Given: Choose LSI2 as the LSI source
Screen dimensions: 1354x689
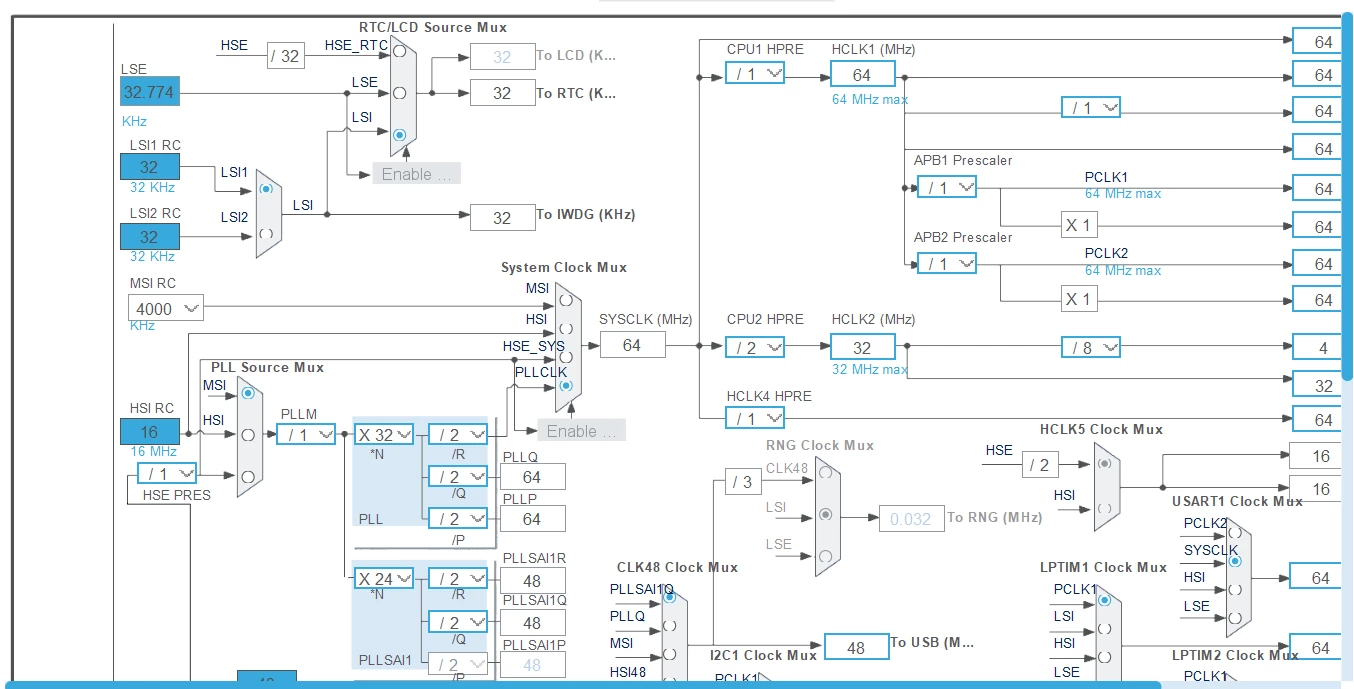Looking at the screenshot, I should pos(265,233).
